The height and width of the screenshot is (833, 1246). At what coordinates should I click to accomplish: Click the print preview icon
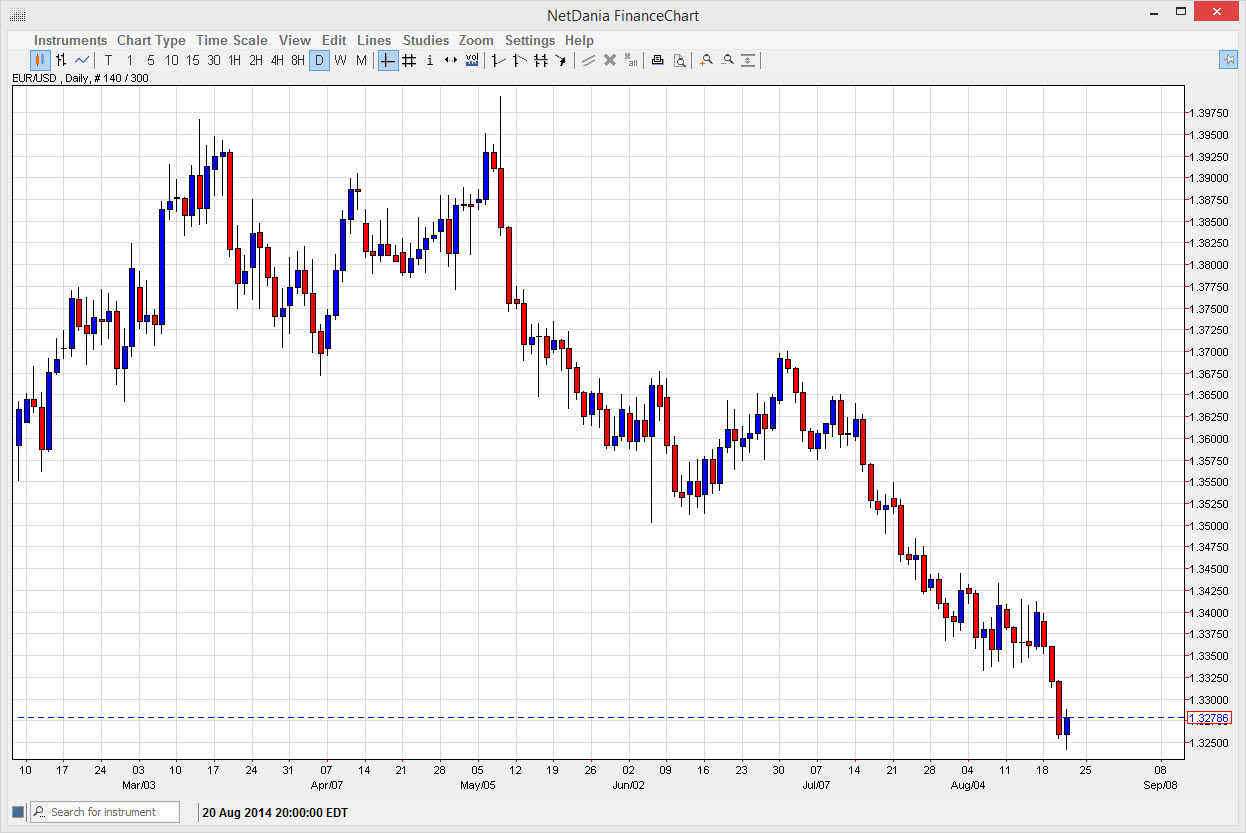[679, 60]
